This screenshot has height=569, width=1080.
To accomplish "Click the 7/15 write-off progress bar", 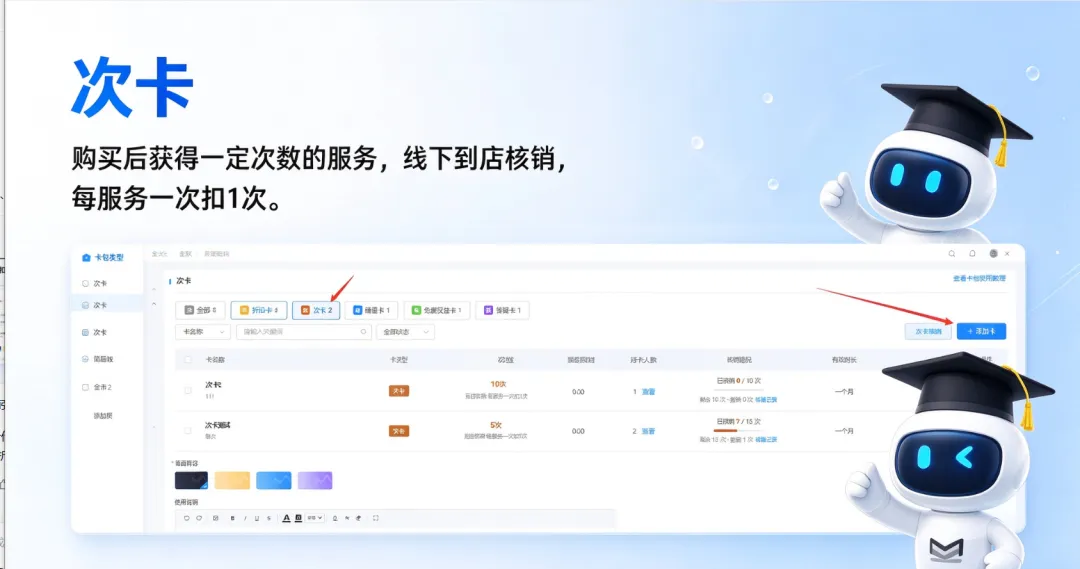I will 738,431.
